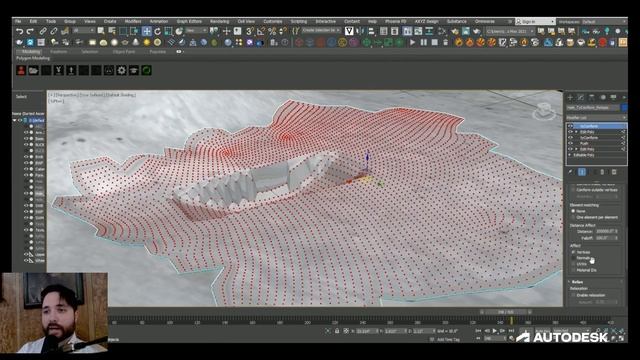Collapse the scene explorer root node

(15, 120)
